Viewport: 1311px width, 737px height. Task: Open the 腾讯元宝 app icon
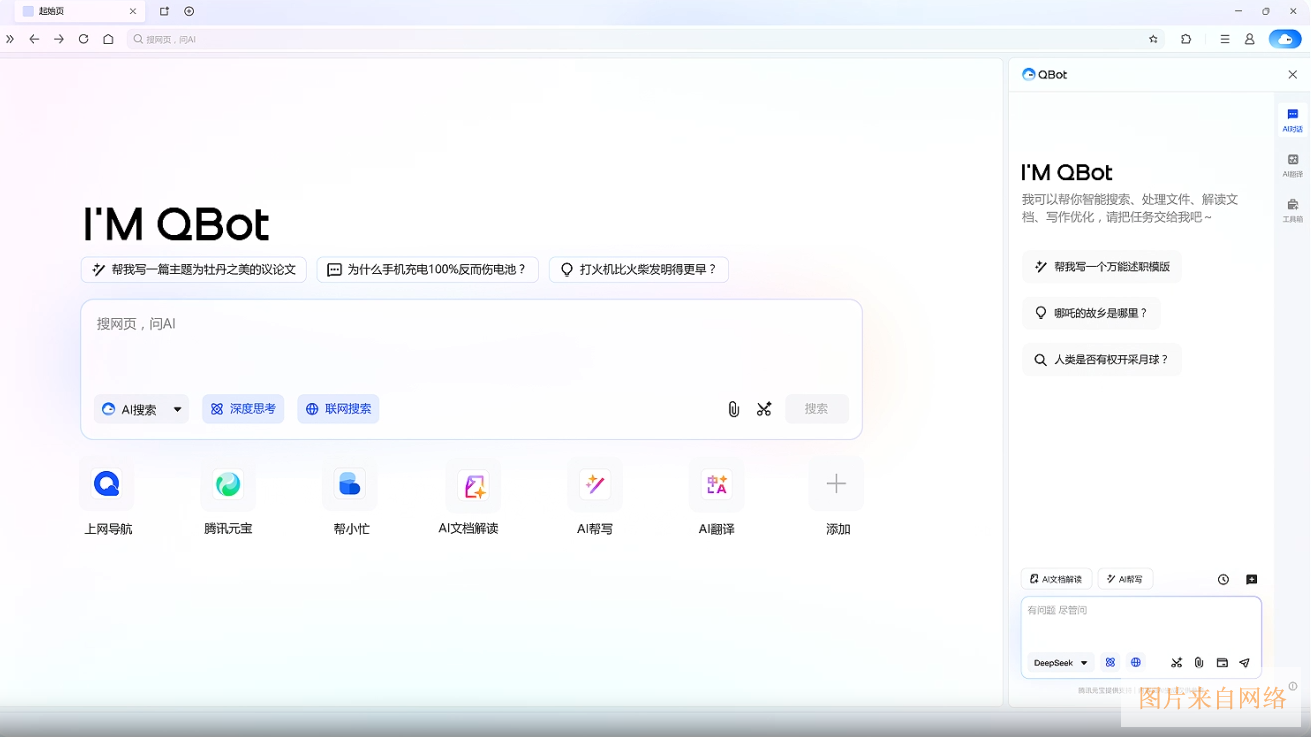[227, 484]
